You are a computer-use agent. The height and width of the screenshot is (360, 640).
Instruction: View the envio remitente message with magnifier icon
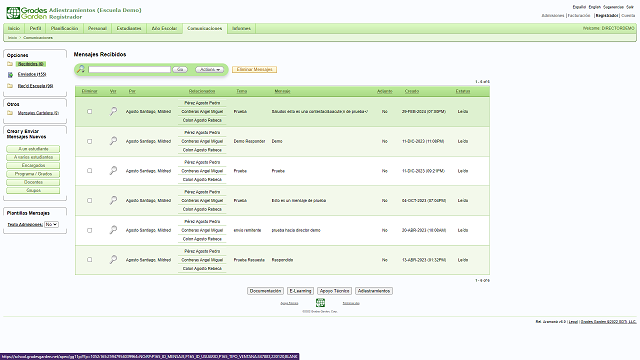coord(113,230)
